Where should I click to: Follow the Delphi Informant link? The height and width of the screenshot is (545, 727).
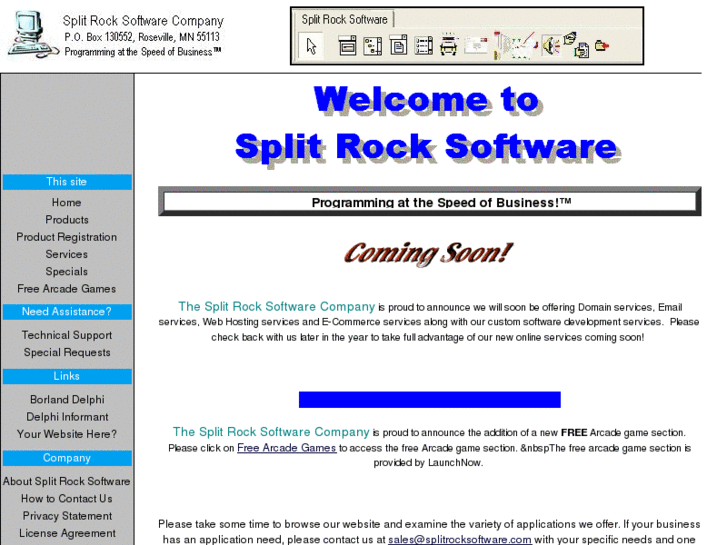(x=67, y=417)
